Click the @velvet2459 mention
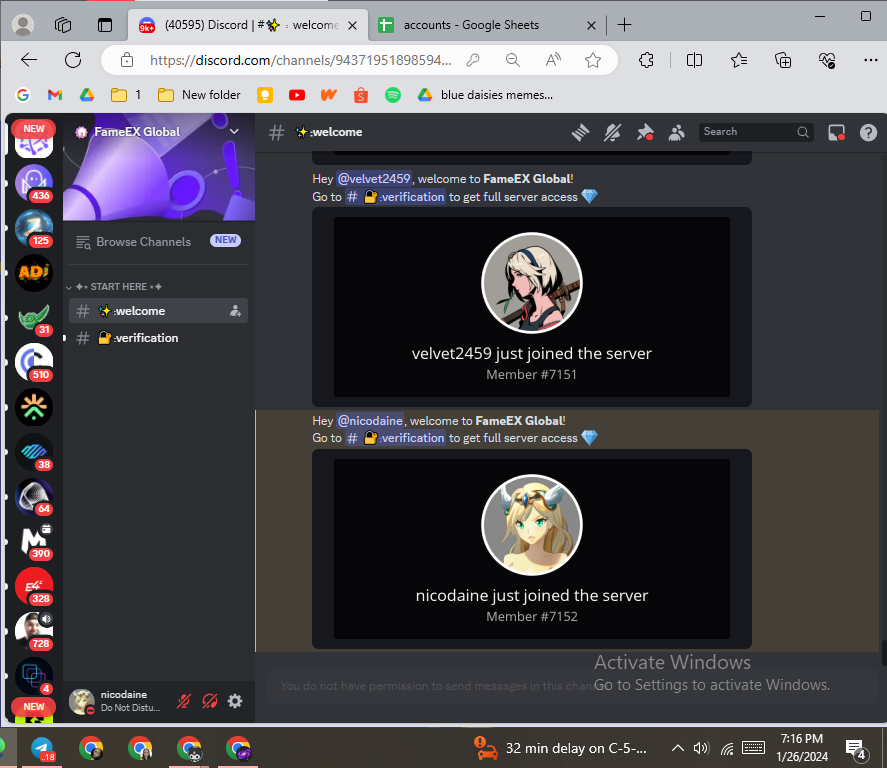The height and width of the screenshot is (768, 887). pyautogui.click(x=373, y=179)
